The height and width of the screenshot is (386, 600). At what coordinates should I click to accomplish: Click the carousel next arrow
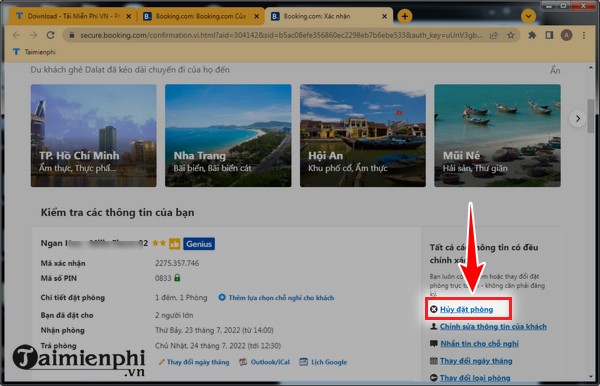(578, 119)
